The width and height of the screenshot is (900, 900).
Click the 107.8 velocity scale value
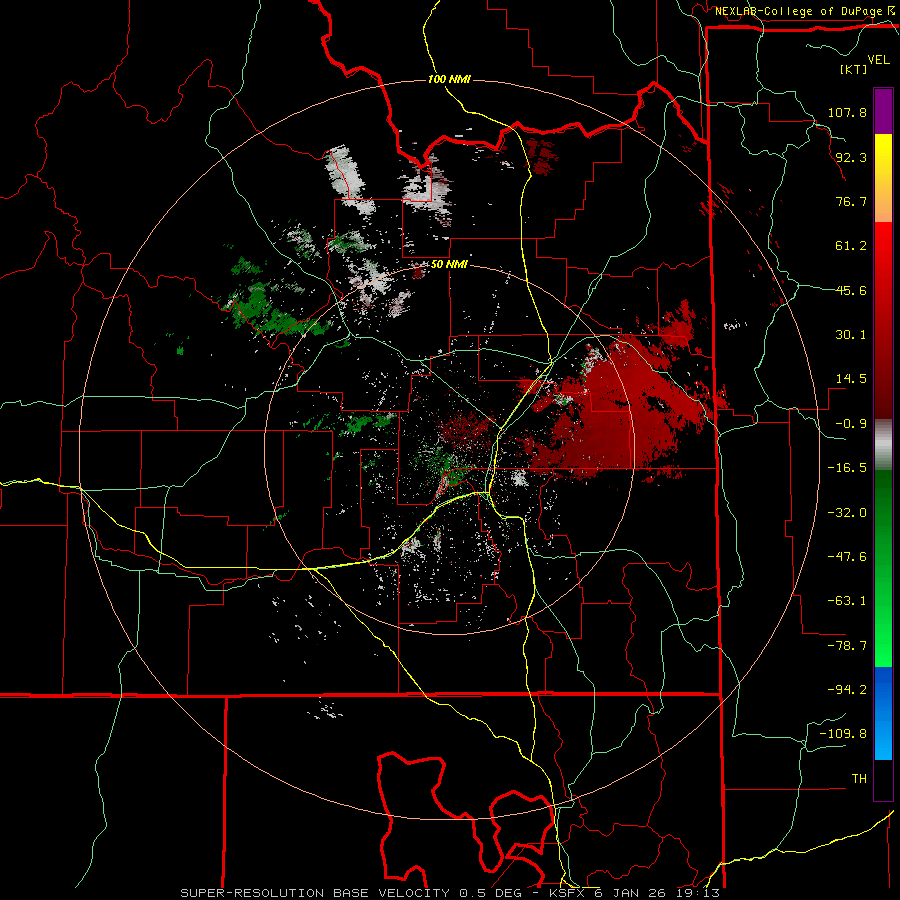pos(847,112)
